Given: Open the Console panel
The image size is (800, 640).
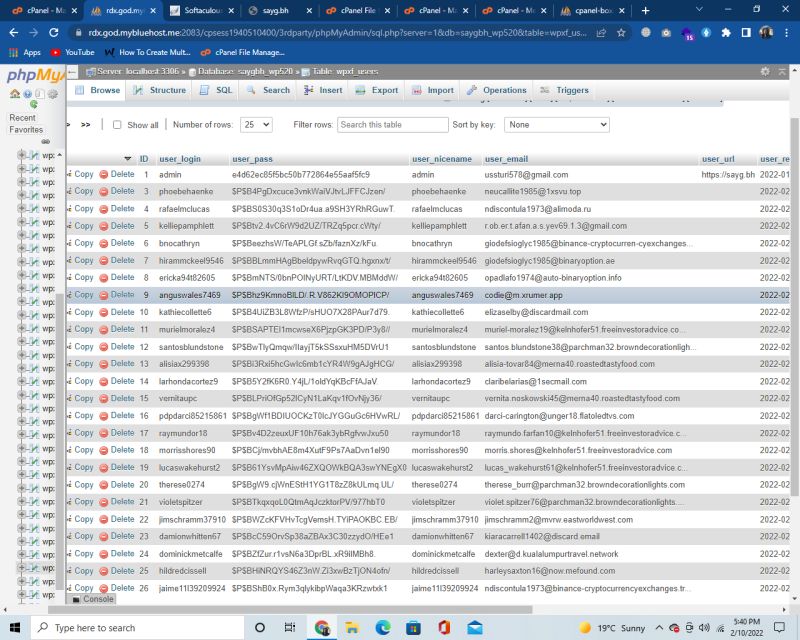Looking at the screenshot, I should [x=95, y=600].
